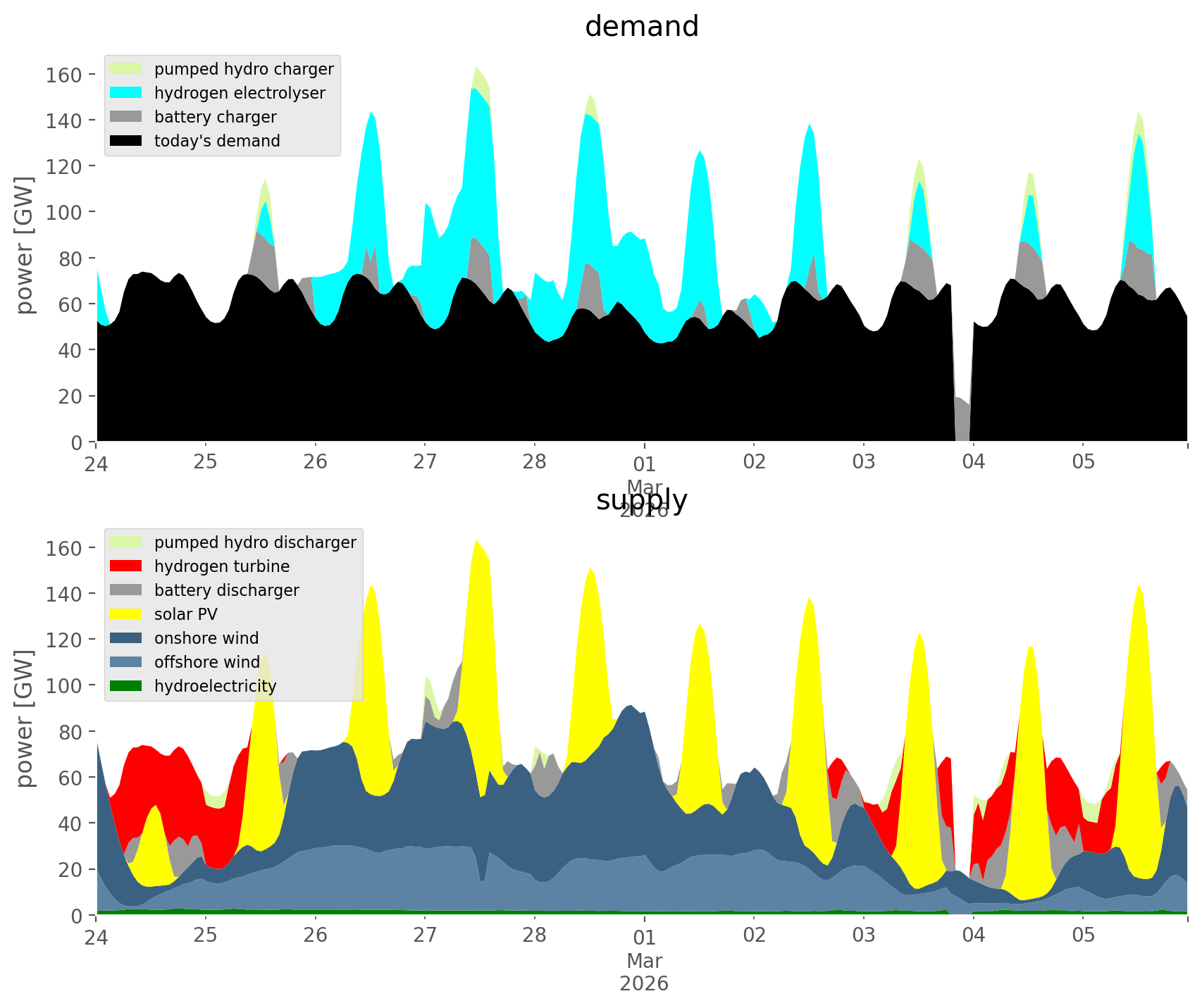1202x1008 pixels.
Task: Select the battery charger legend swatch
Action: coord(126,117)
